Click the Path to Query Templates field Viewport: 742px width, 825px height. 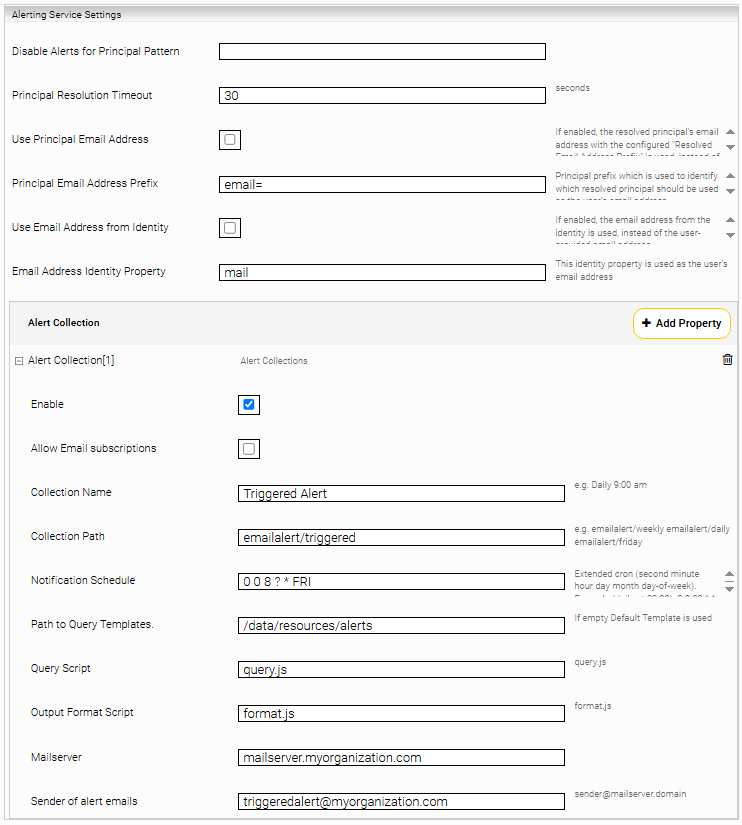[401, 626]
